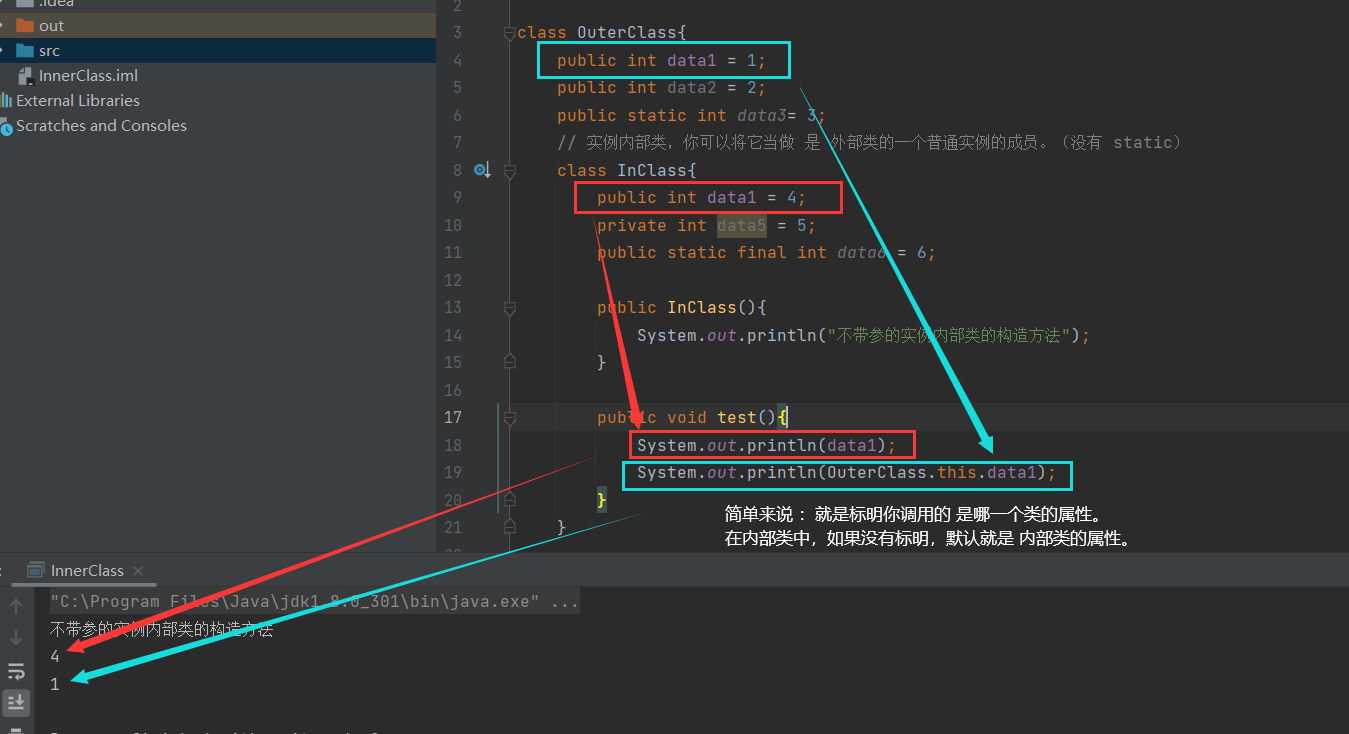Click 'public static final int data6' line
1349x734 pixels.
pyautogui.click(x=766, y=253)
